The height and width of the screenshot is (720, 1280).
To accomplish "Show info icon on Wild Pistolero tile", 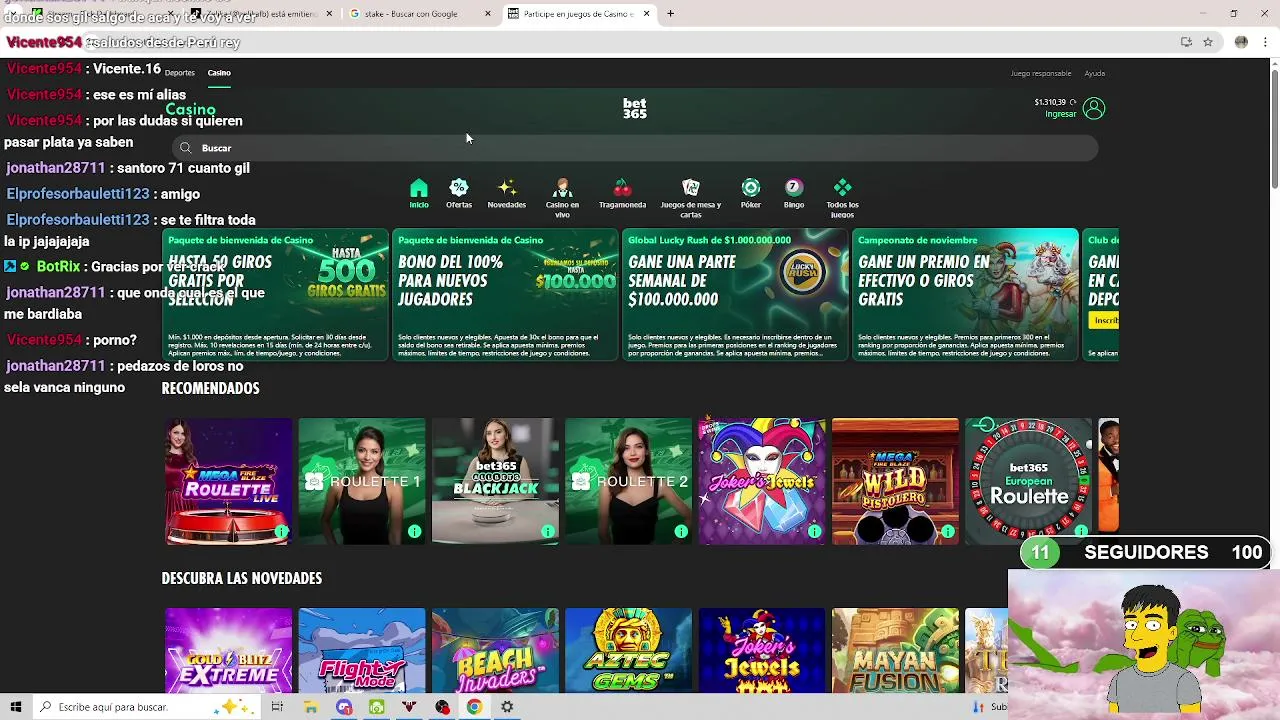I will (947, 532).
